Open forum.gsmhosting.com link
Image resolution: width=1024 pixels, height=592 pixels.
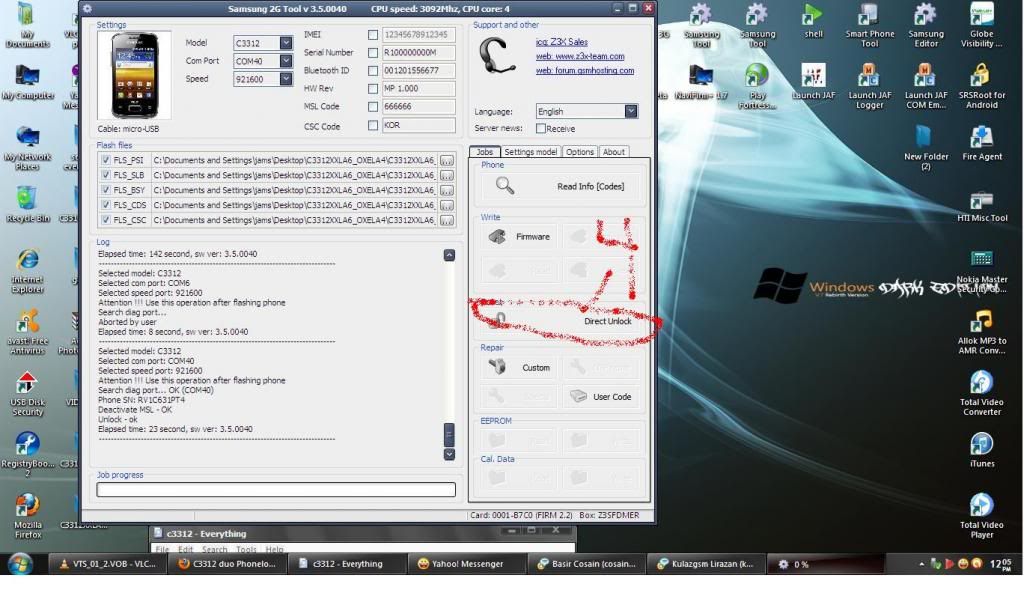[x=584, y=71]
